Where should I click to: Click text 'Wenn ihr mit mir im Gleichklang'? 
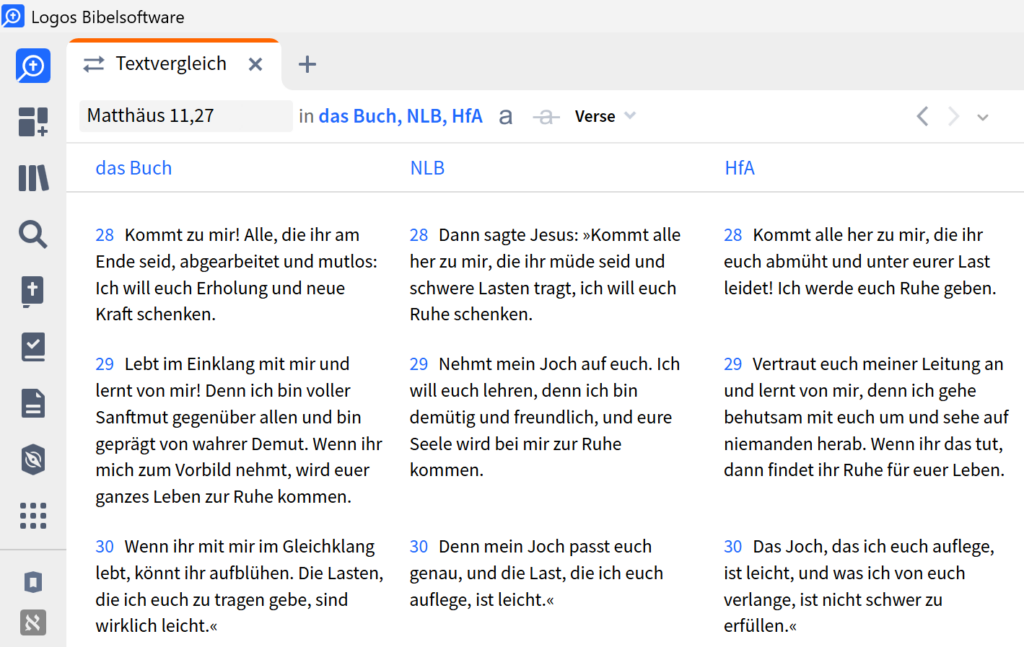(249, 546)
